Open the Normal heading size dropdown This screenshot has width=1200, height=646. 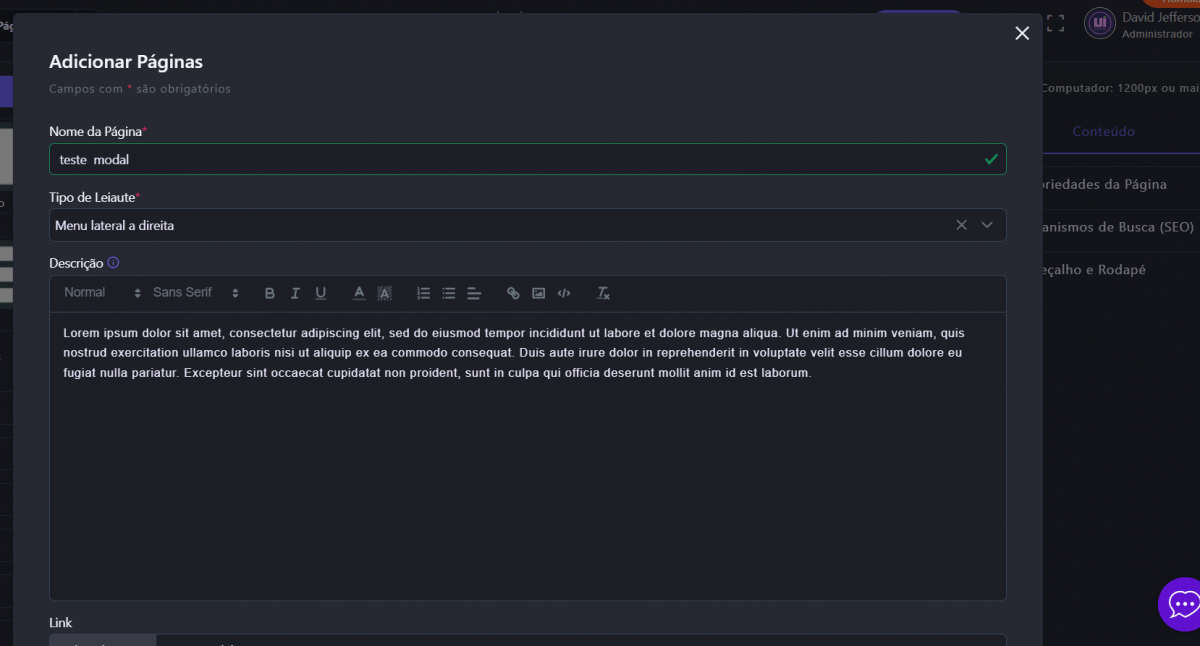tap(102, 293)
